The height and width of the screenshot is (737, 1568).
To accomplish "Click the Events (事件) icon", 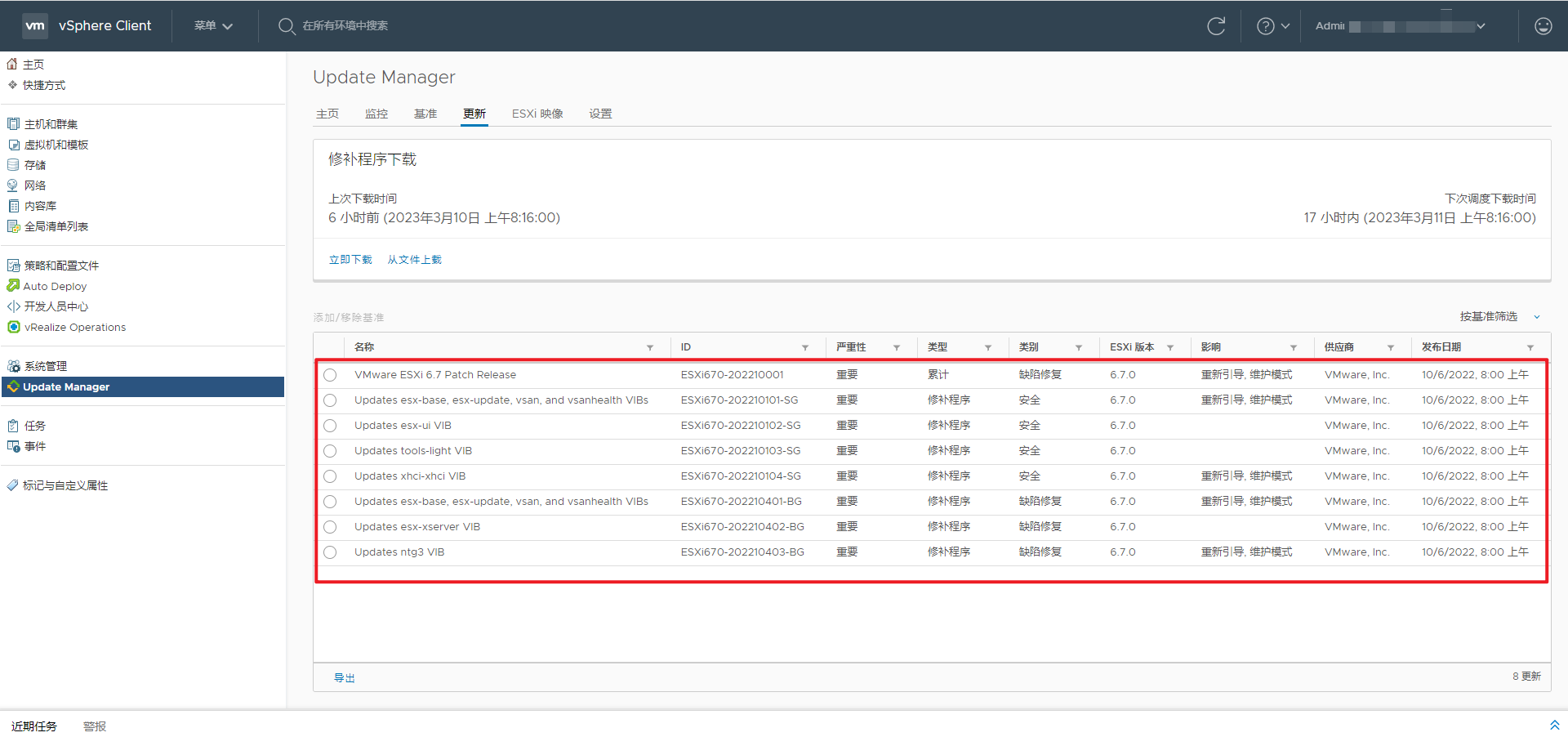I will [13, 446].
